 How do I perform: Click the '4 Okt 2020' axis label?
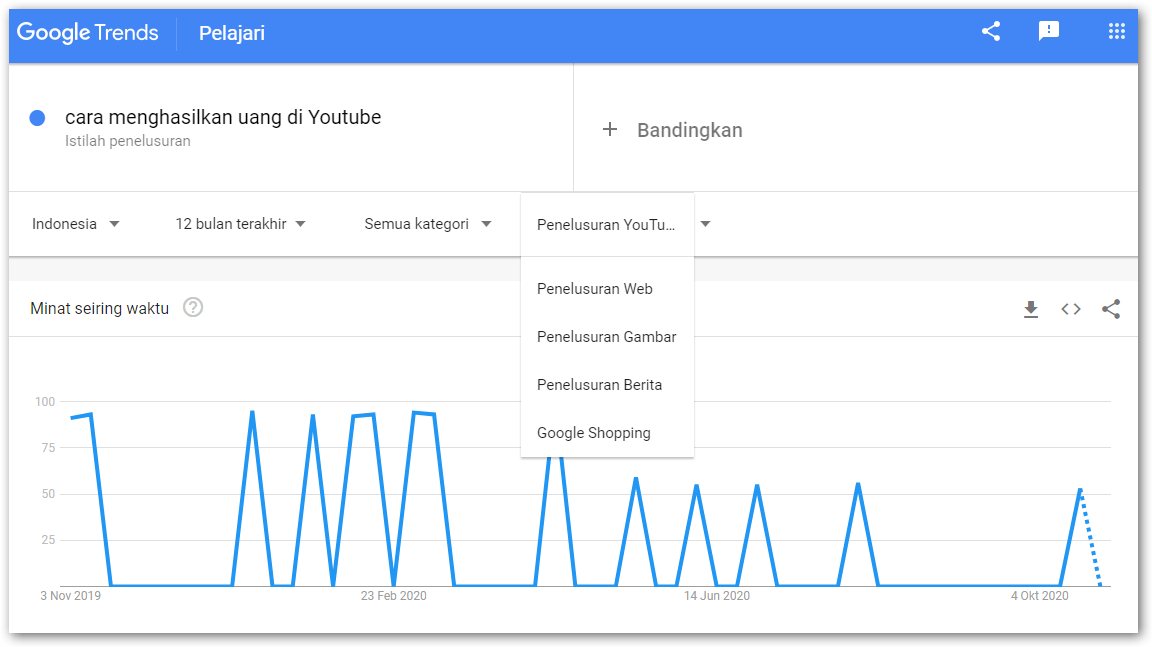click(1040, 596)
